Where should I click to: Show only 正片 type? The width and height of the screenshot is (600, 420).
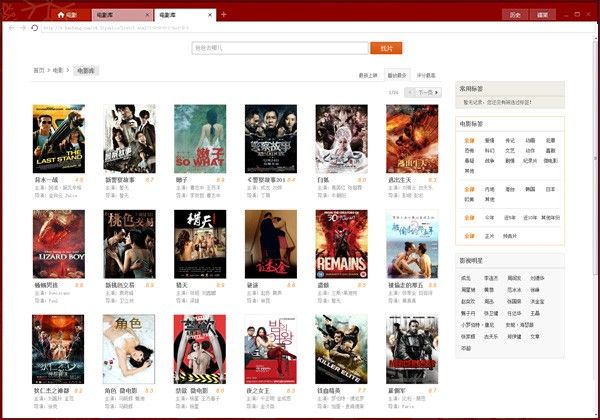[489, 236]
